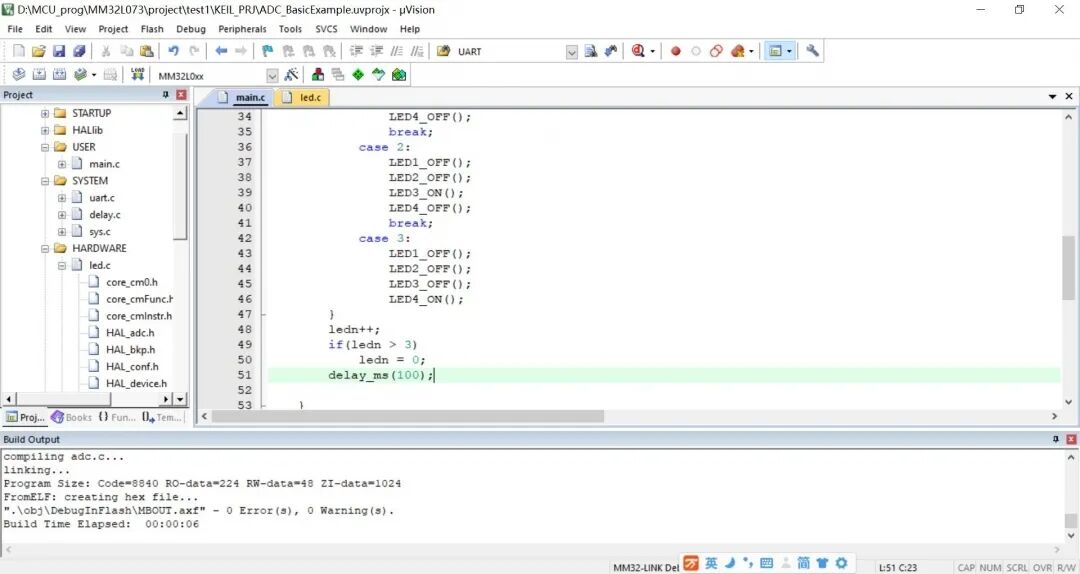Screen dimensions: 1080x574
Task: Toggle the IME English mode 英 button
Action: point(712,563)
